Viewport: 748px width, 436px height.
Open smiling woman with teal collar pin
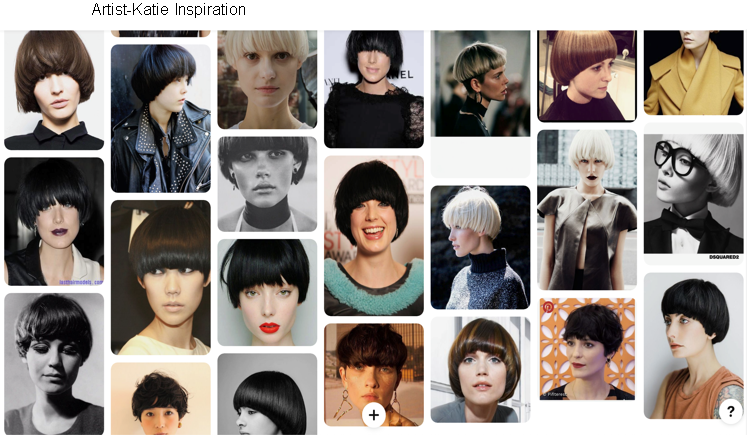(373, 235)
